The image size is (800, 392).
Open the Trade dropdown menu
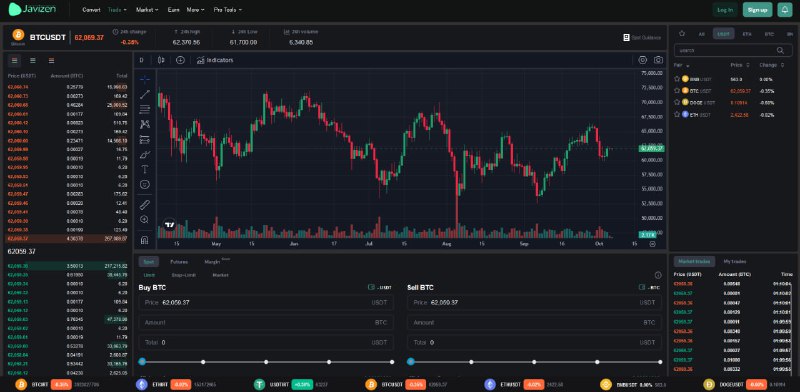click(117, 10)
